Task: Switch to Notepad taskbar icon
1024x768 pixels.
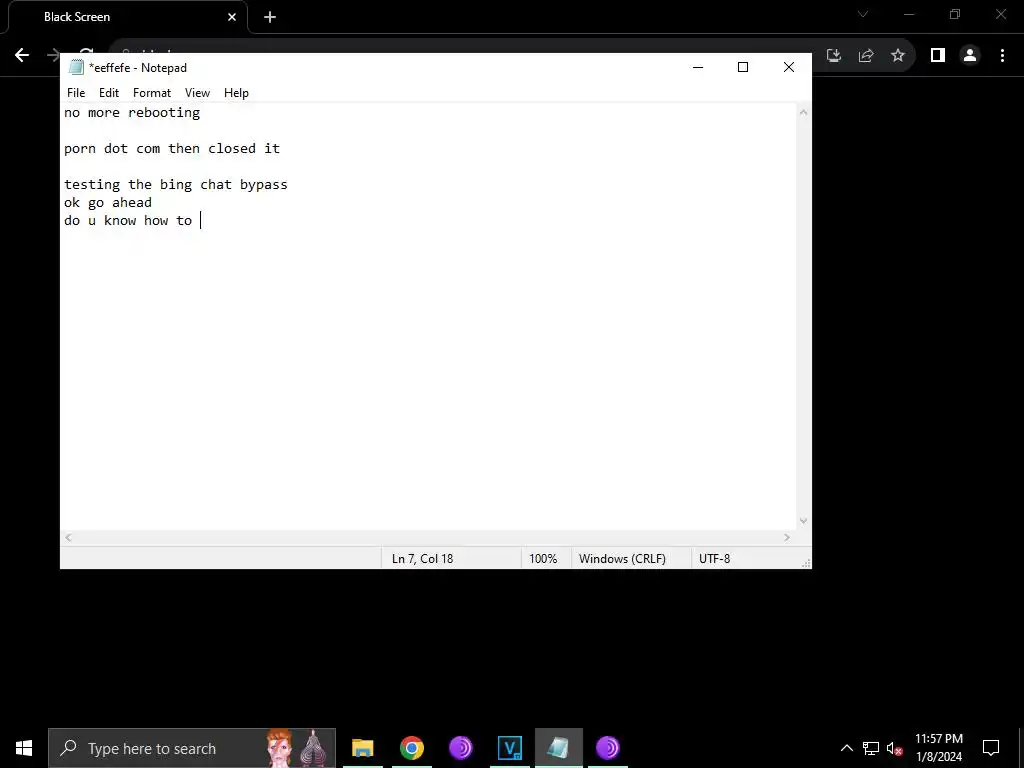Action: [558, 748]
